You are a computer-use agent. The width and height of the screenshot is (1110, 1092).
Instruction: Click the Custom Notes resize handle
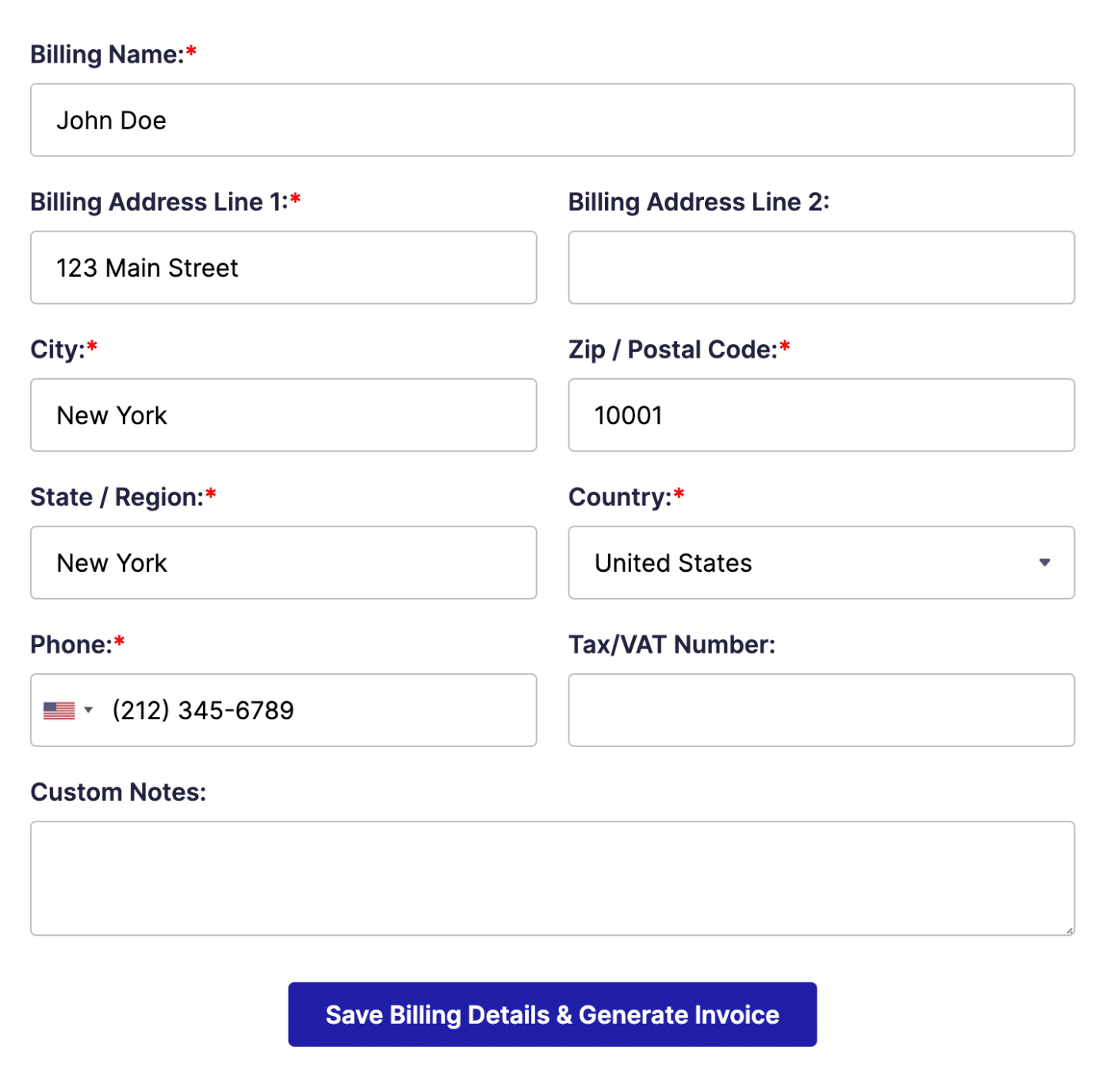point(1069,929)
